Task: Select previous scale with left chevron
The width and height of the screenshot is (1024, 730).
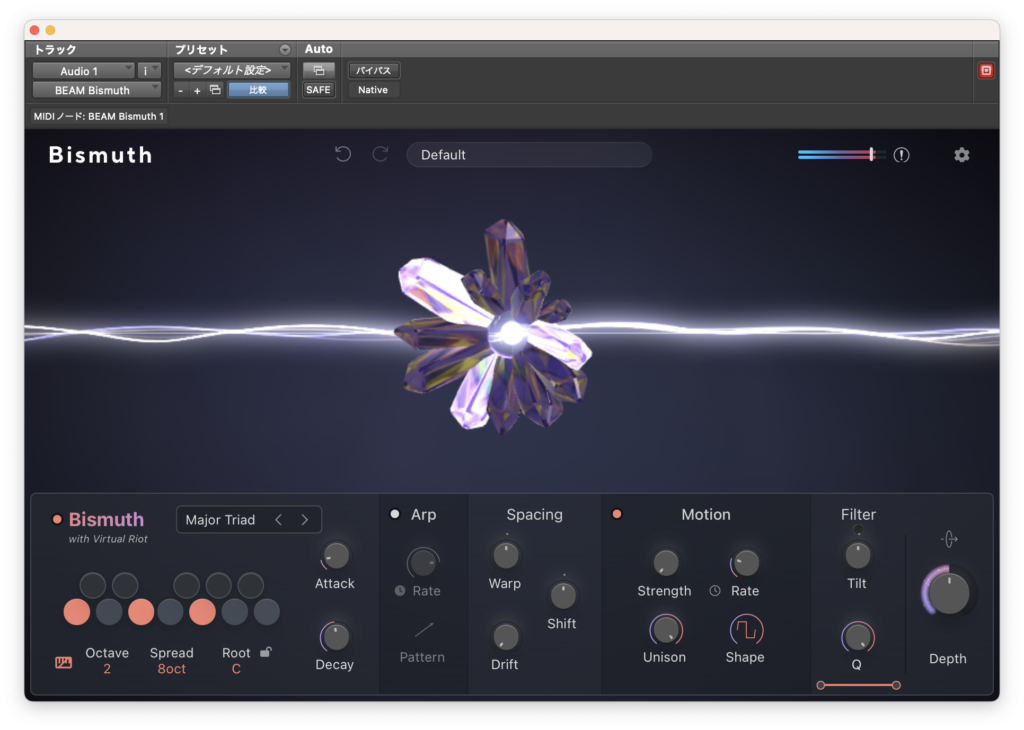Action: coord(279,520)
